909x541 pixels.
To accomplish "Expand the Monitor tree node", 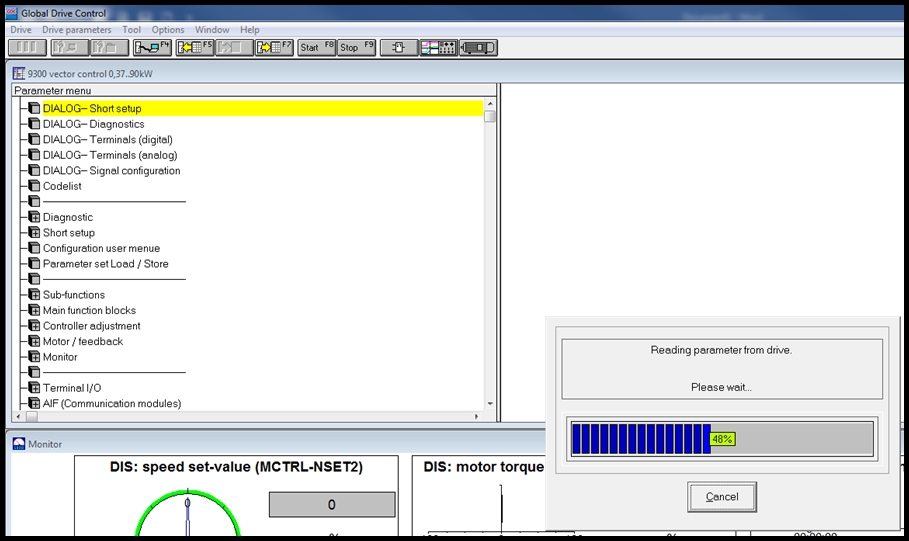I will [x=34, y=357].
